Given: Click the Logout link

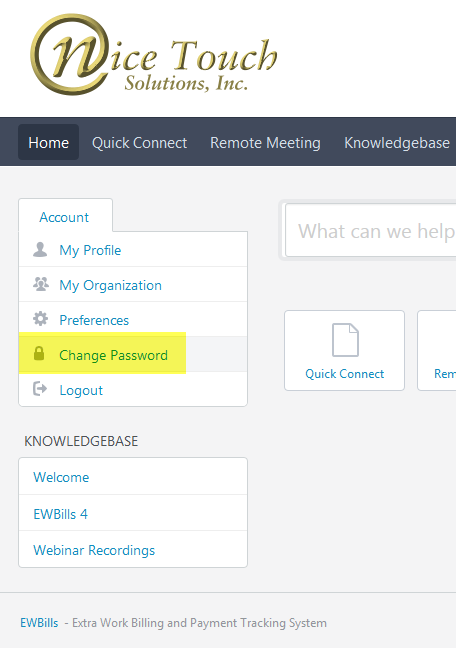Looking at the screenshot, I should [81, 390].
